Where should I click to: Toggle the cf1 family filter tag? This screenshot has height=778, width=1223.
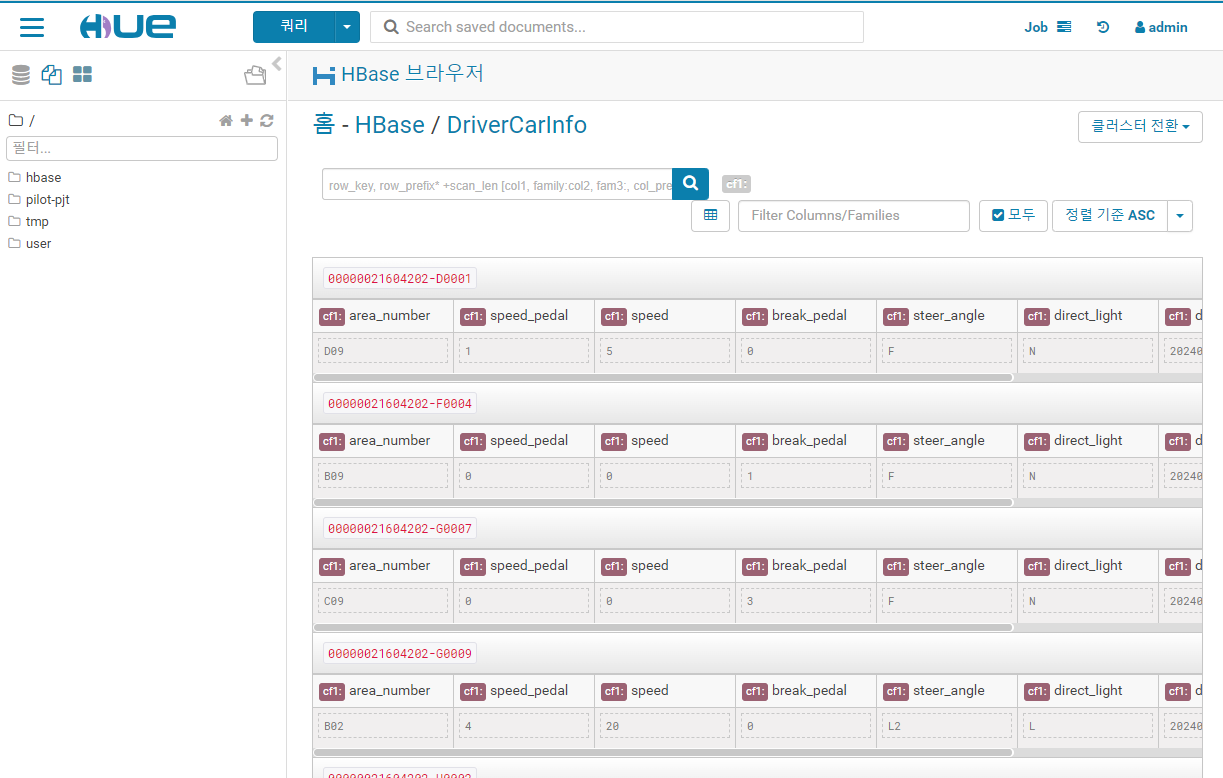736,184
